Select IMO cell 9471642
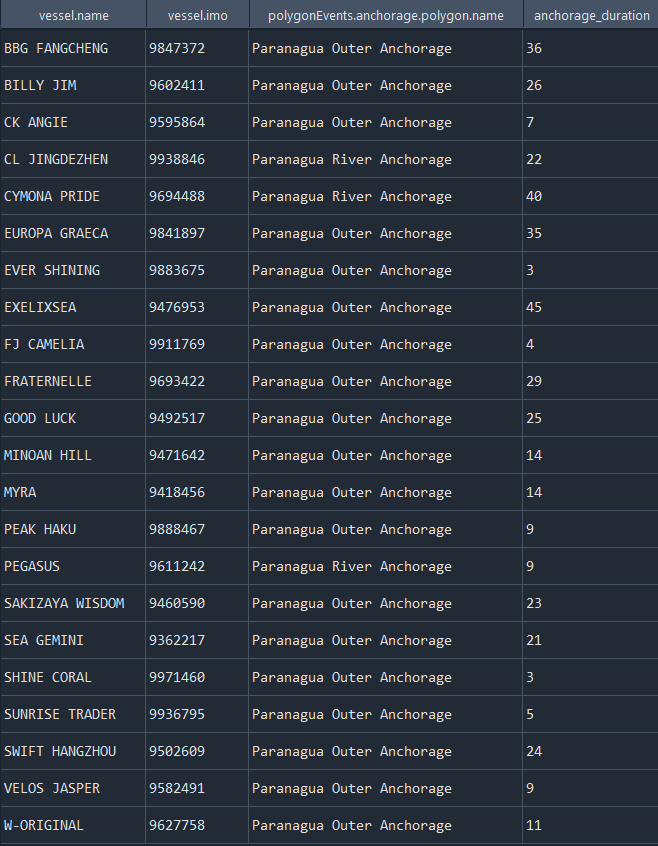658x846 pixels. [x=177, y=456]
